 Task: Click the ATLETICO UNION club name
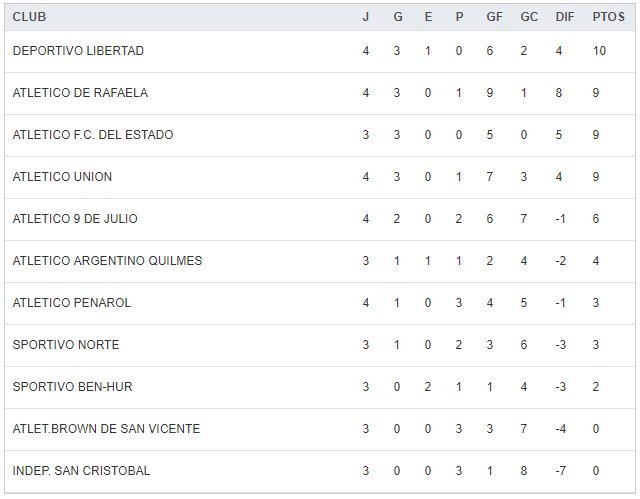pos(62,177)
